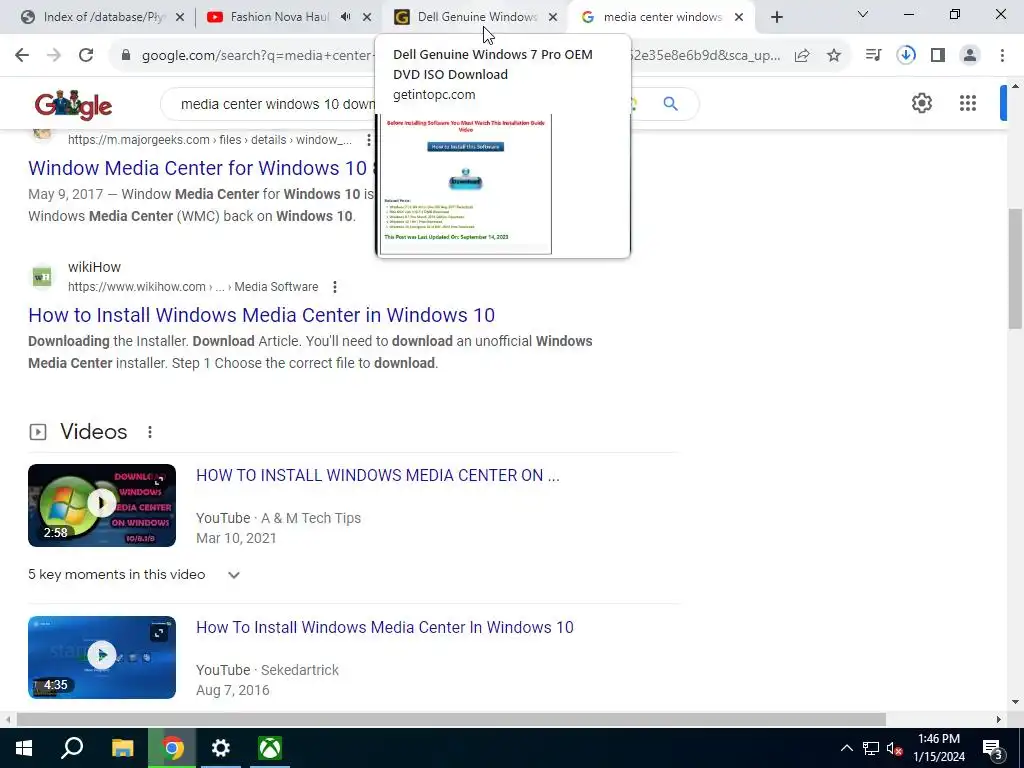Open Sekedartrick Windows Media Center video link
This screenshot has width=1024, height=768.
[385, 628]
